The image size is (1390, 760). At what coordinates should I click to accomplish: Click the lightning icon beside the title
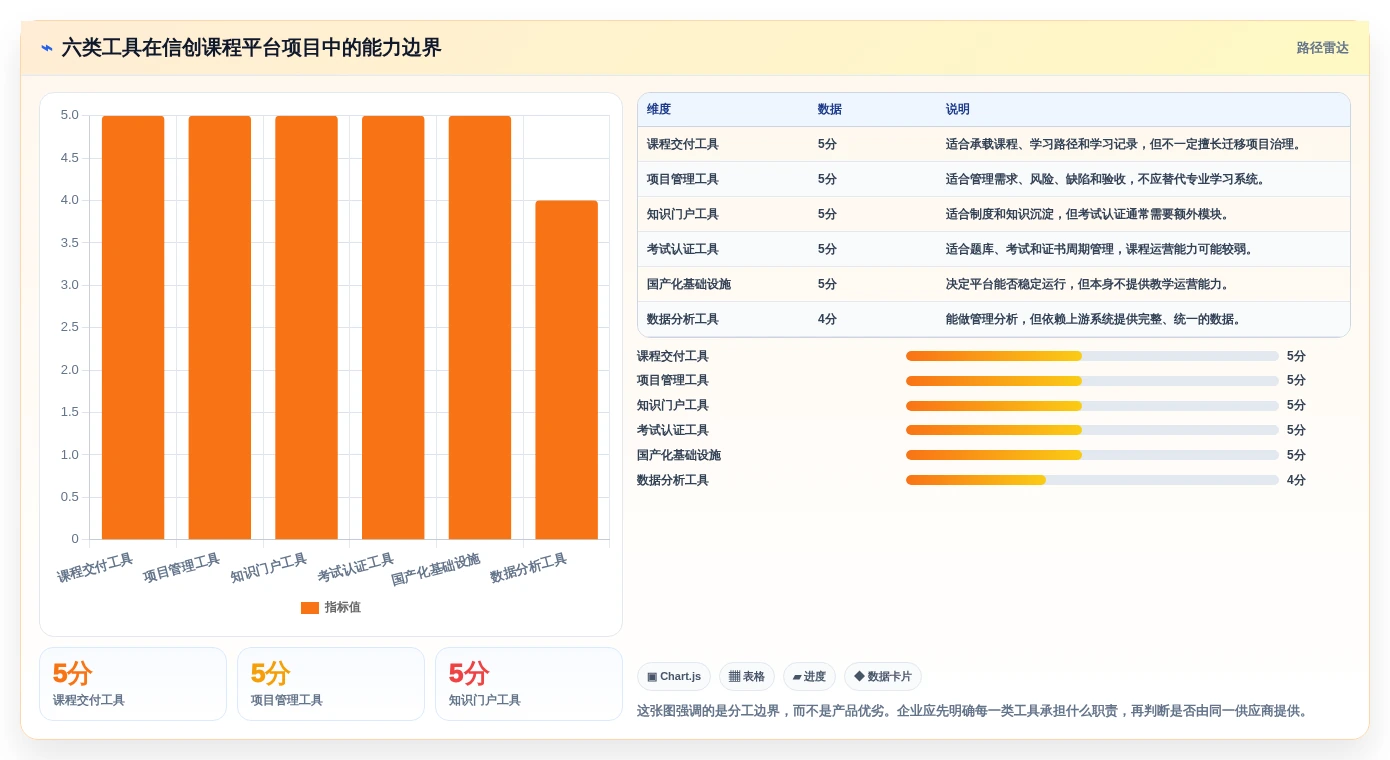(47, 48)
